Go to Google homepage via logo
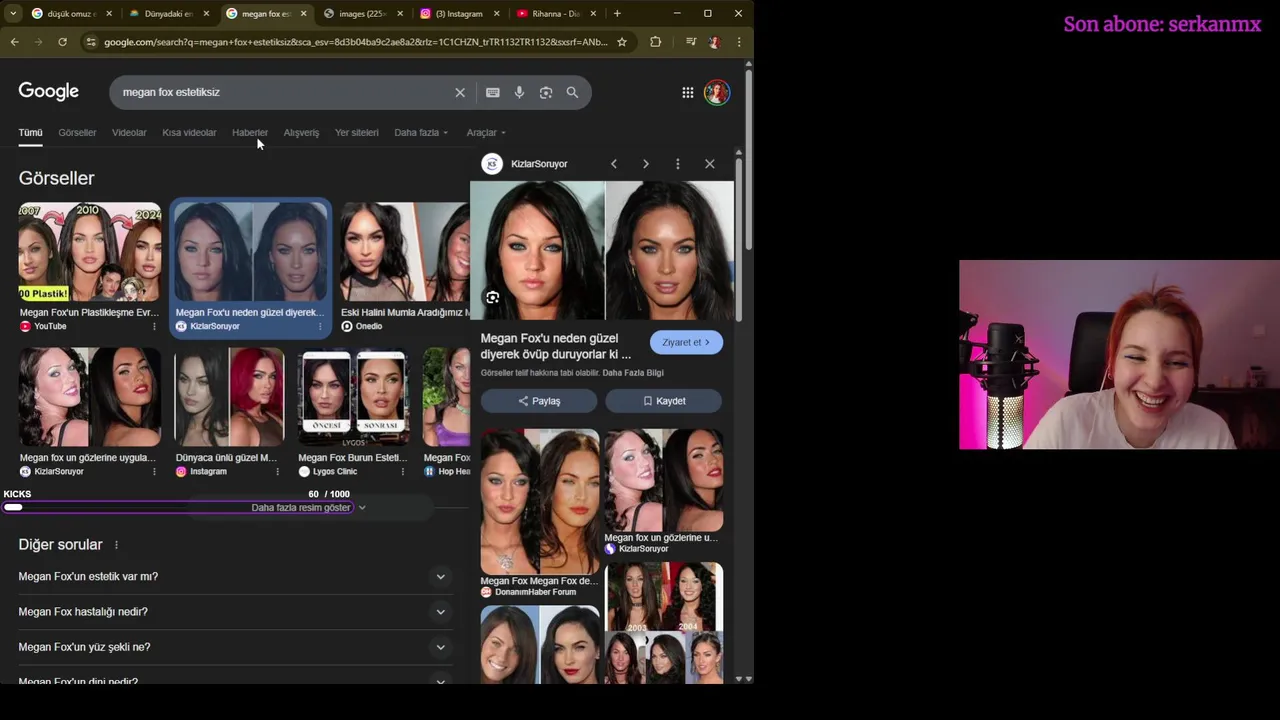 [x=48, y=91]
